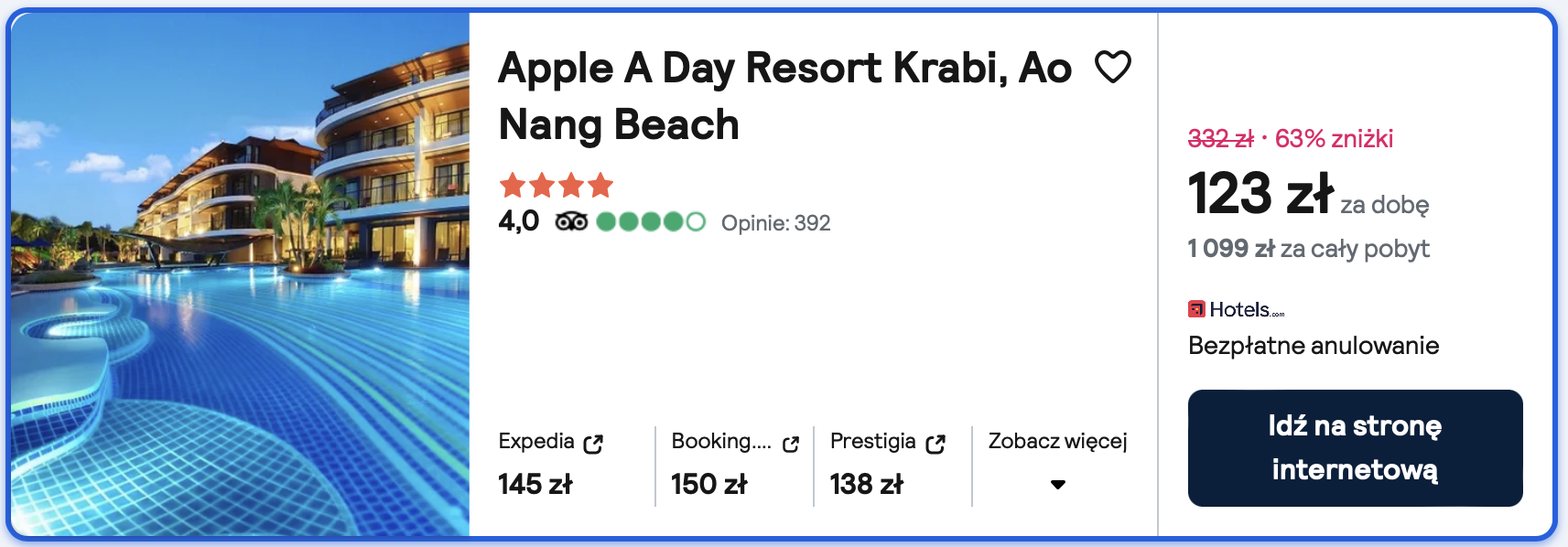Screen dimensions: 1568x547
Task: Click the Opinie: 392 reviews text
Action: coord(775,223)
